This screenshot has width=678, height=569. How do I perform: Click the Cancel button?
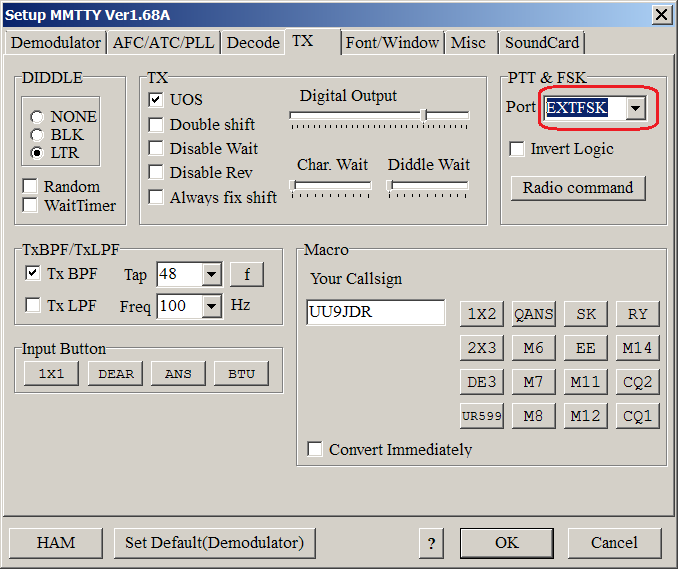(614, 543)
